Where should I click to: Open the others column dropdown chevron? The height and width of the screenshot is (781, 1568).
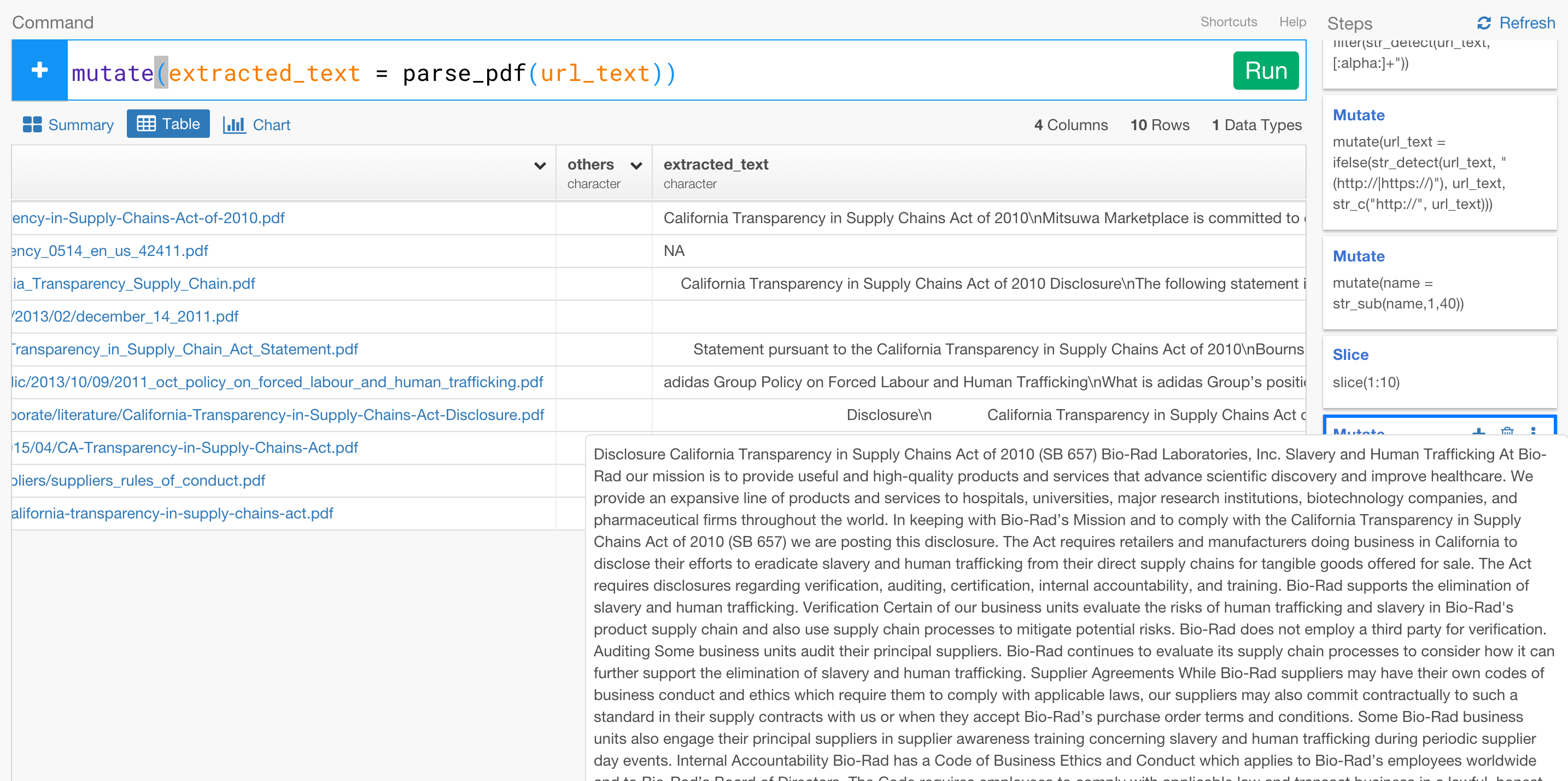coord(636,166)
